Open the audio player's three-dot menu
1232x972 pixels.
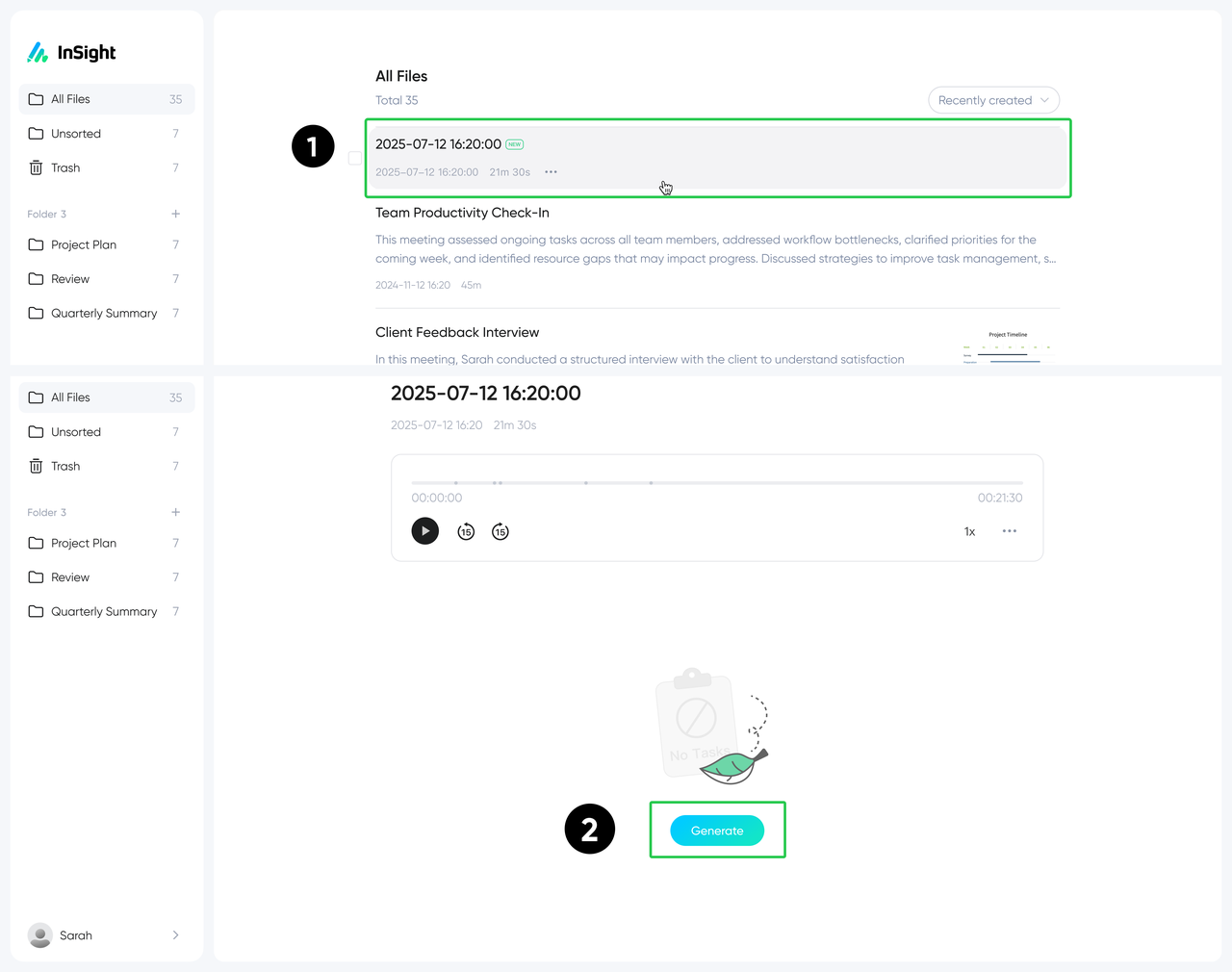pos(1009,531)
